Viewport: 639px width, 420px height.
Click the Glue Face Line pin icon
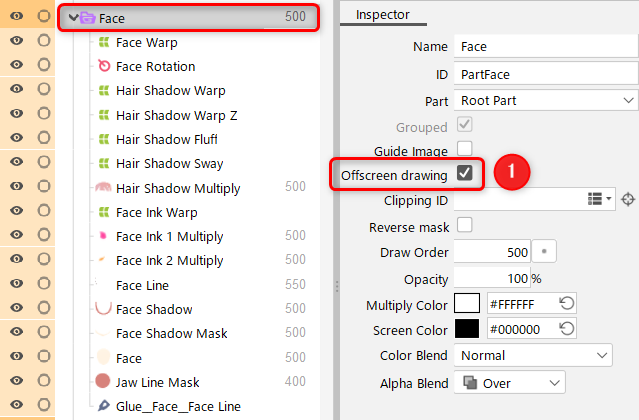pyautogui.click(x=105, y=406)
